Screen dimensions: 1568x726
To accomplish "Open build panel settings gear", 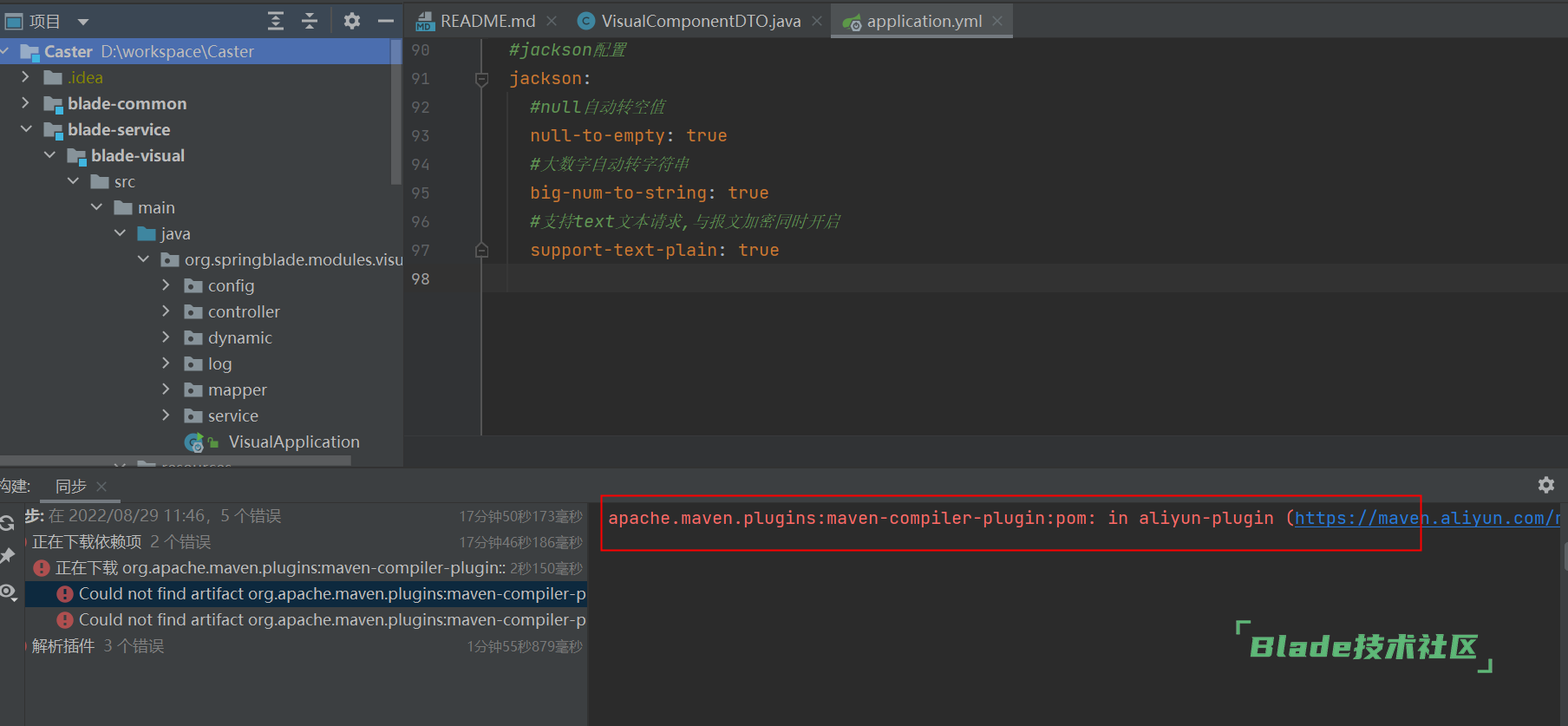I will (x=1546, y=485).
